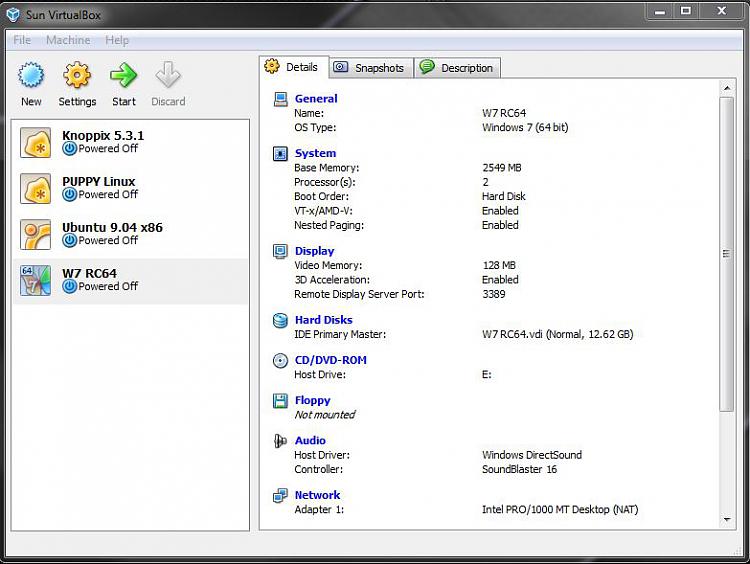Screen dimensions: 750x564
Task: Click the 'E:' host drive value
Action: point(486,375)
